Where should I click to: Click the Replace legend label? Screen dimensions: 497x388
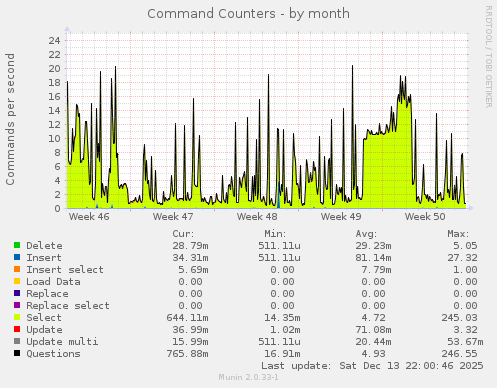pyautogui.click(x=47, y=294)
